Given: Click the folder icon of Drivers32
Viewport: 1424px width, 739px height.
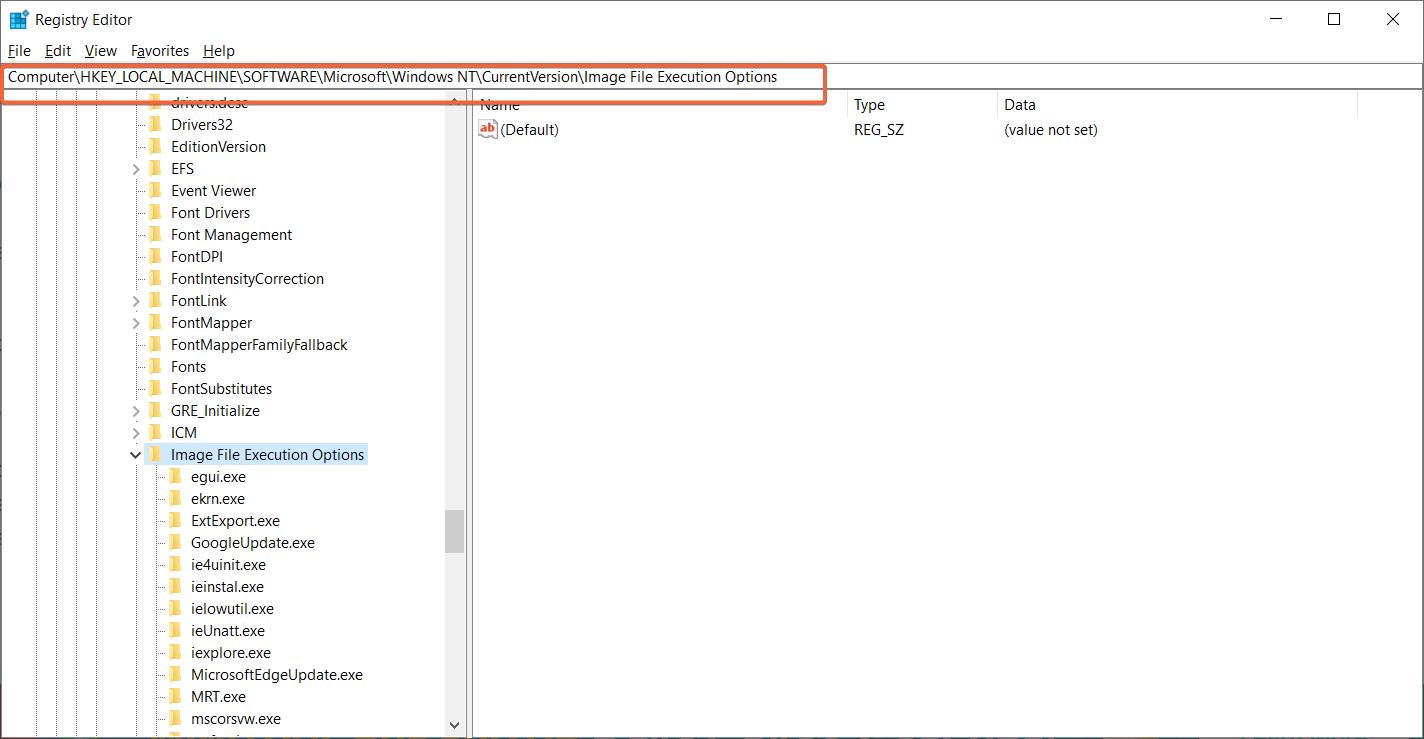Looking at the screenshot, I should tap(155, 125).
